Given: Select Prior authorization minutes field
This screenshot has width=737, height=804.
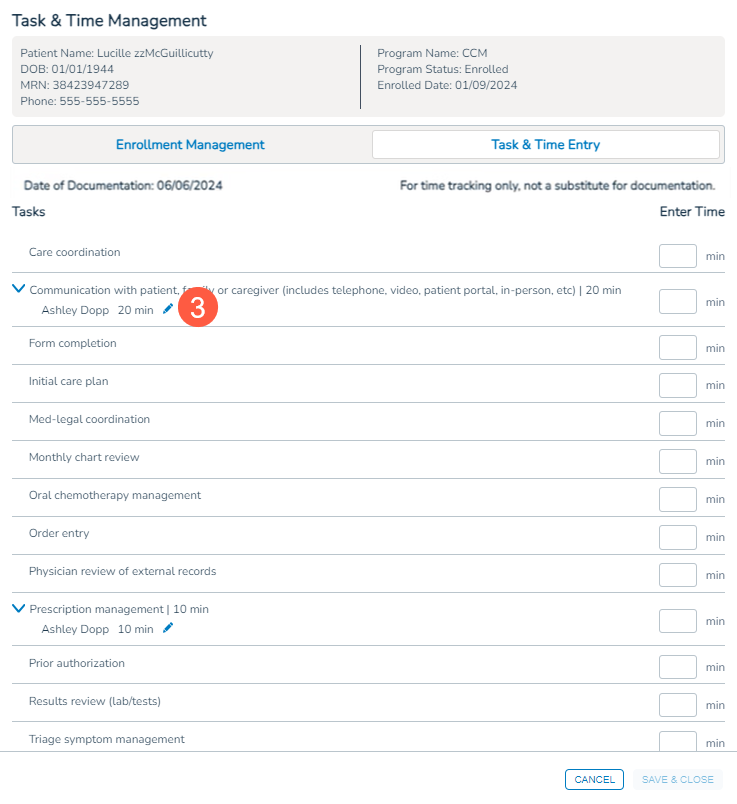Looking at the screenshot, I should click(x=677, y=667).
